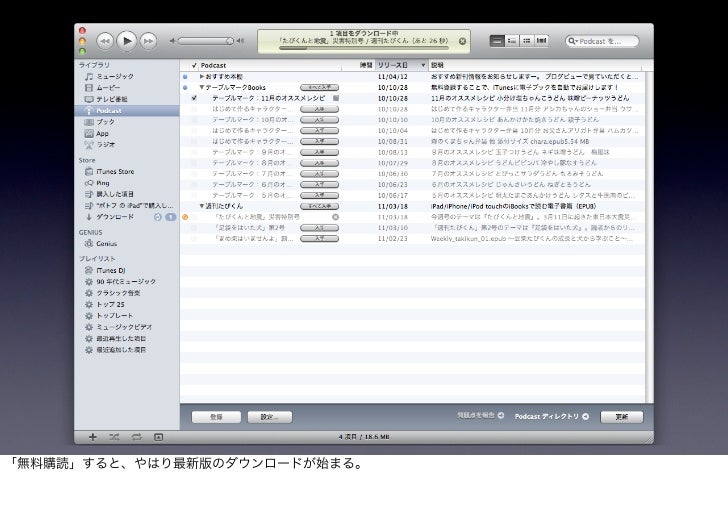Open ミュージックビデオ smart playlist

point(118,327)
